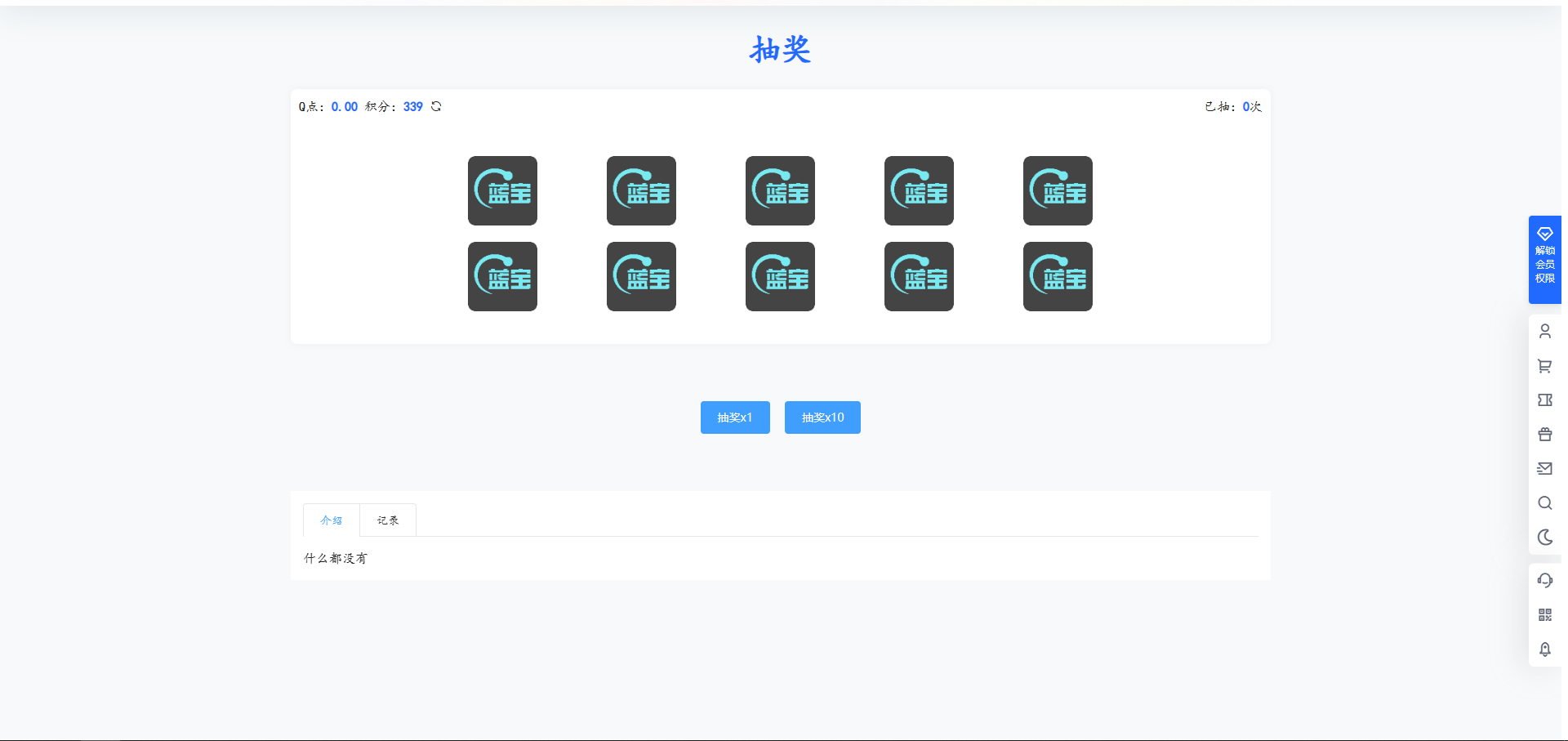Click the magnifier search icon in sidebar
Screen dimensions: 1568x741
coord(1544,503)
